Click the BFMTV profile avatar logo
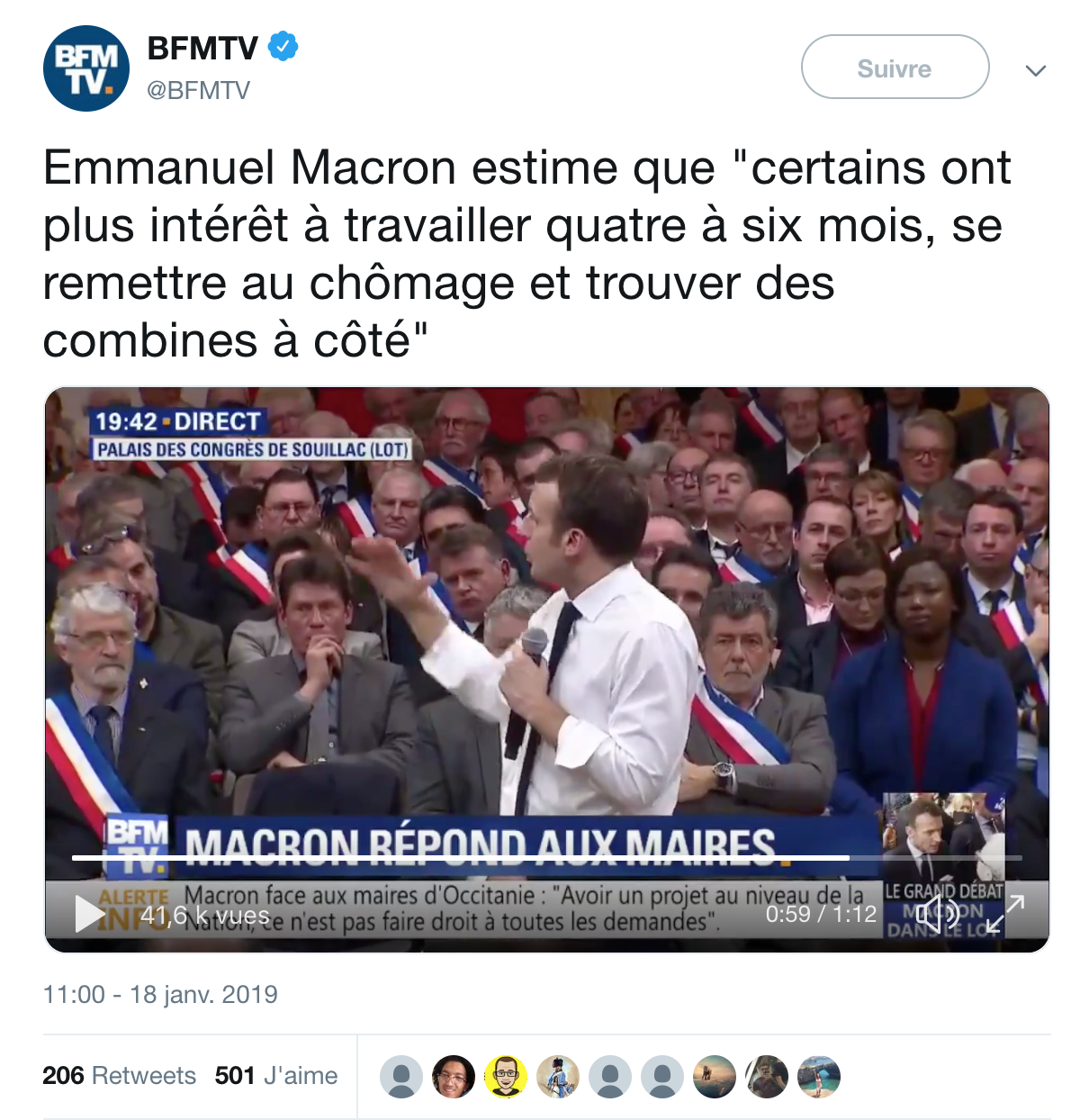Screen dimensions: 1089x1120 point(86,68)
